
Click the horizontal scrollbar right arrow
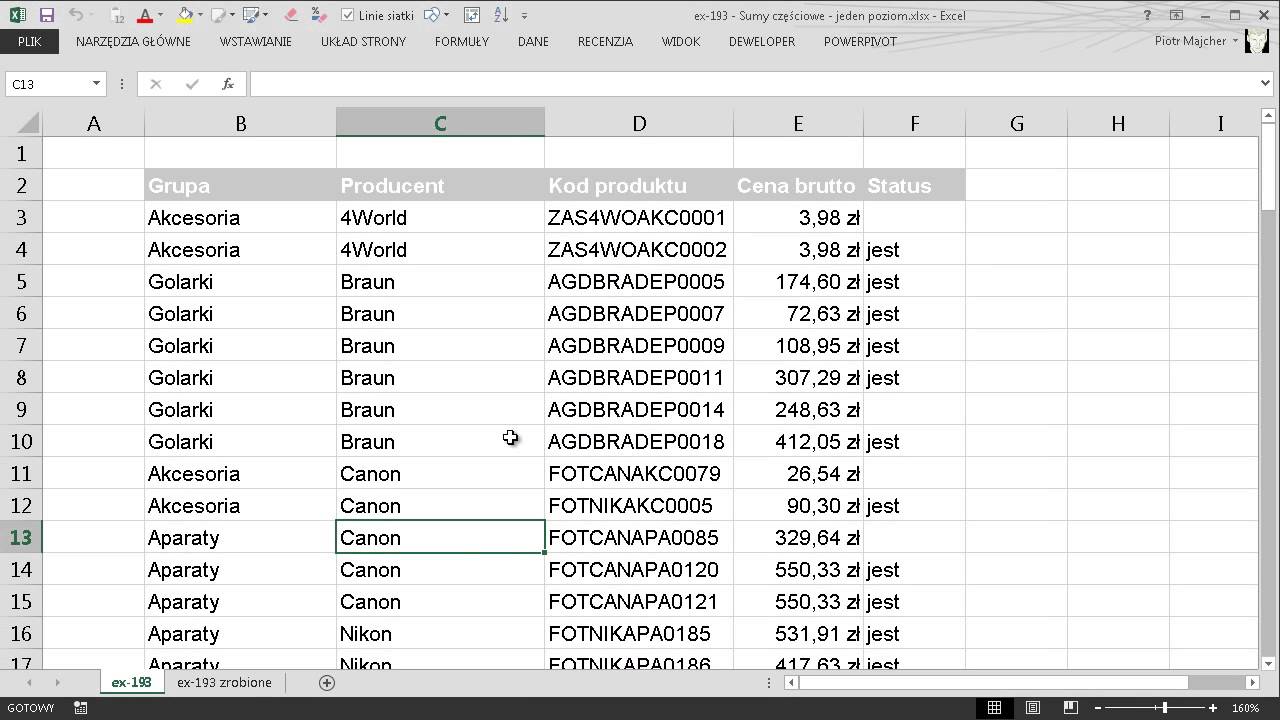pyautogui.click(x=1252, y=682)
